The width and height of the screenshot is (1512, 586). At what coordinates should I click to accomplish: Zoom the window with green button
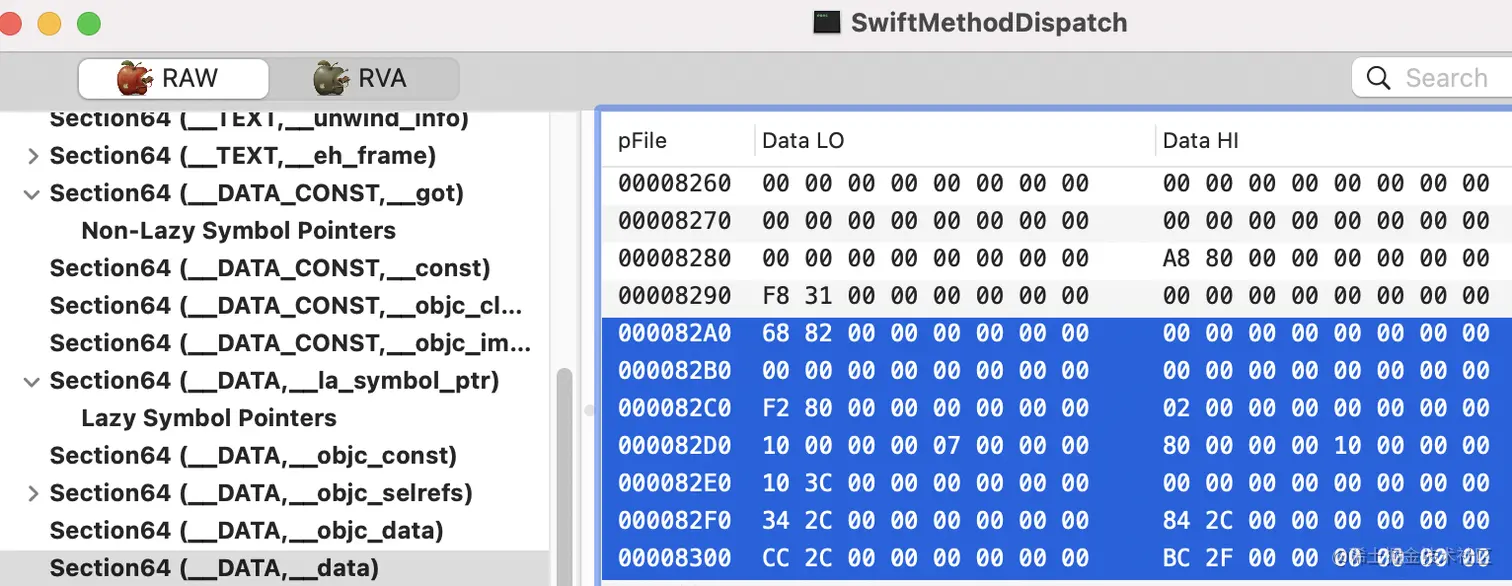(89, 23)
